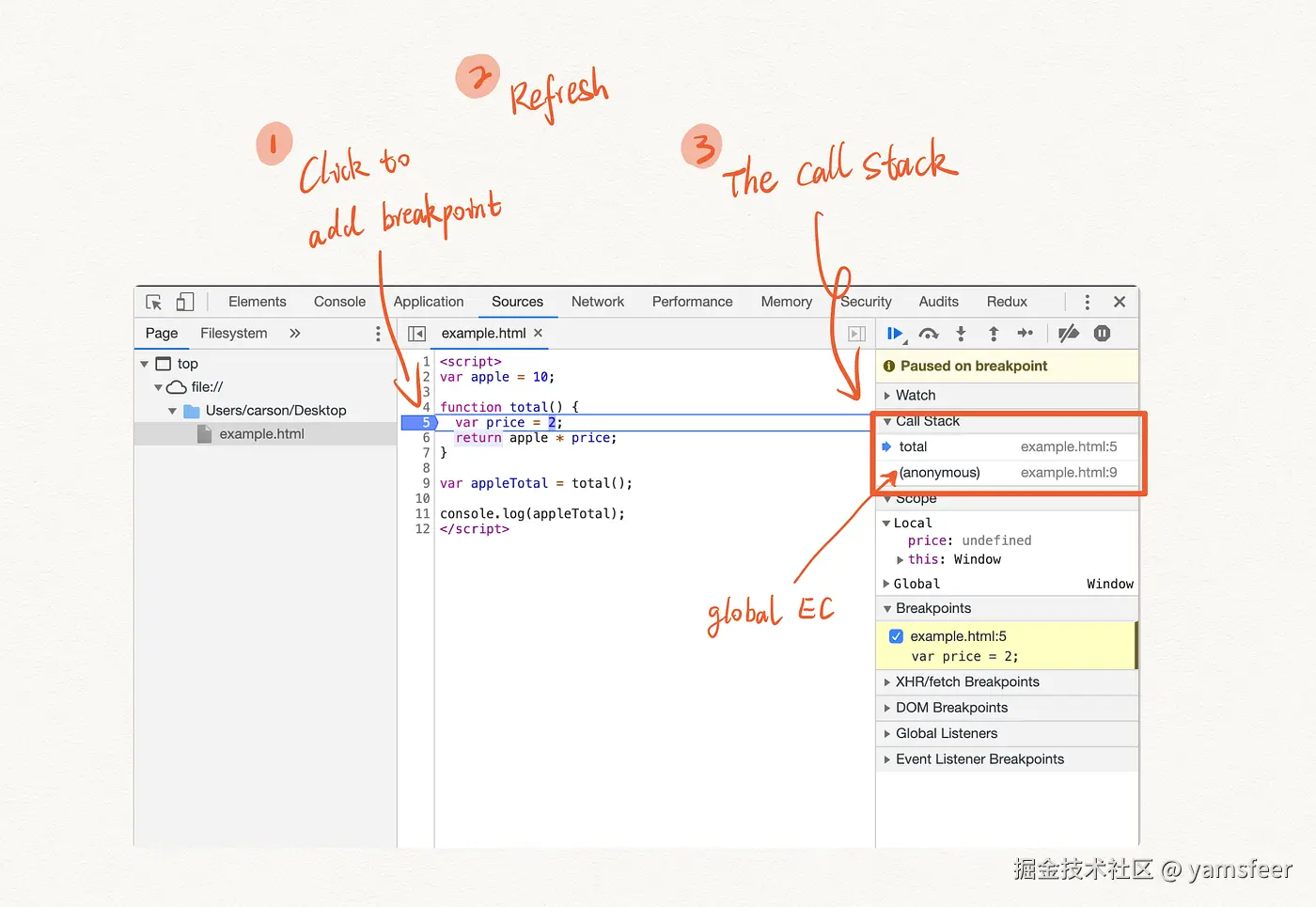
Task: Select the example.html editor tab
Action: coord(483,334)
